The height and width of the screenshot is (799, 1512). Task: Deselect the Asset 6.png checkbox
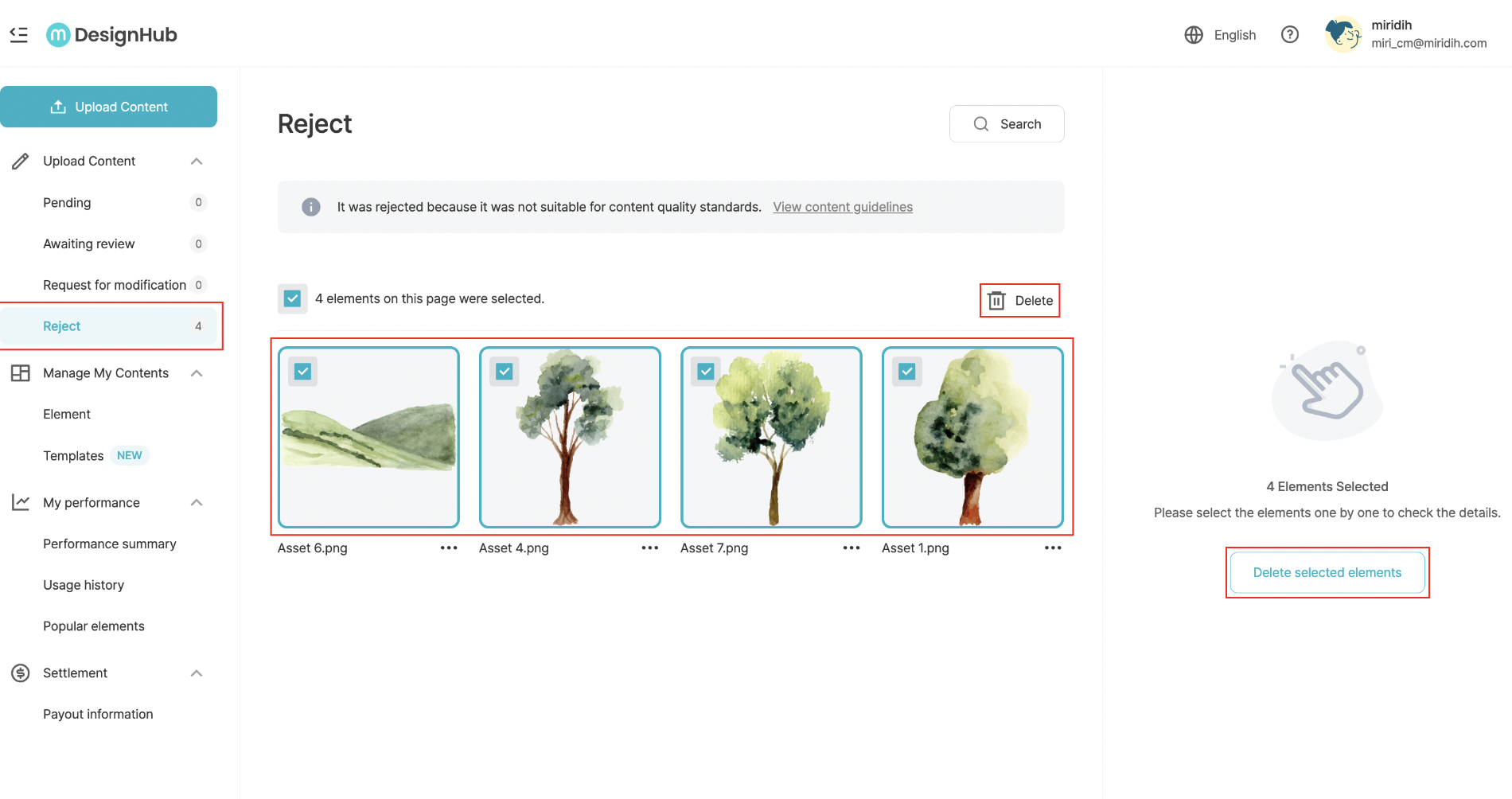(302, 370)
